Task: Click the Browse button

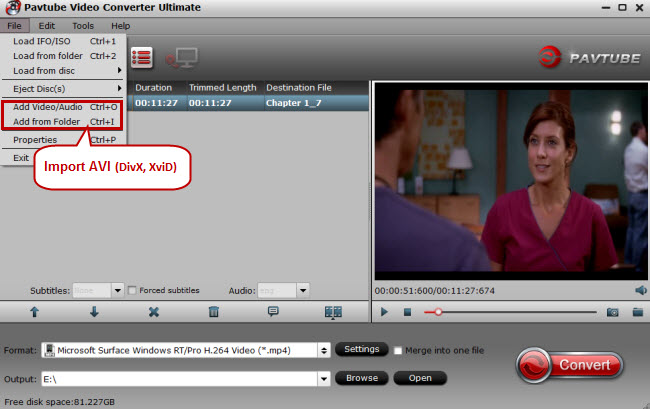Action: tap(361, 378)
